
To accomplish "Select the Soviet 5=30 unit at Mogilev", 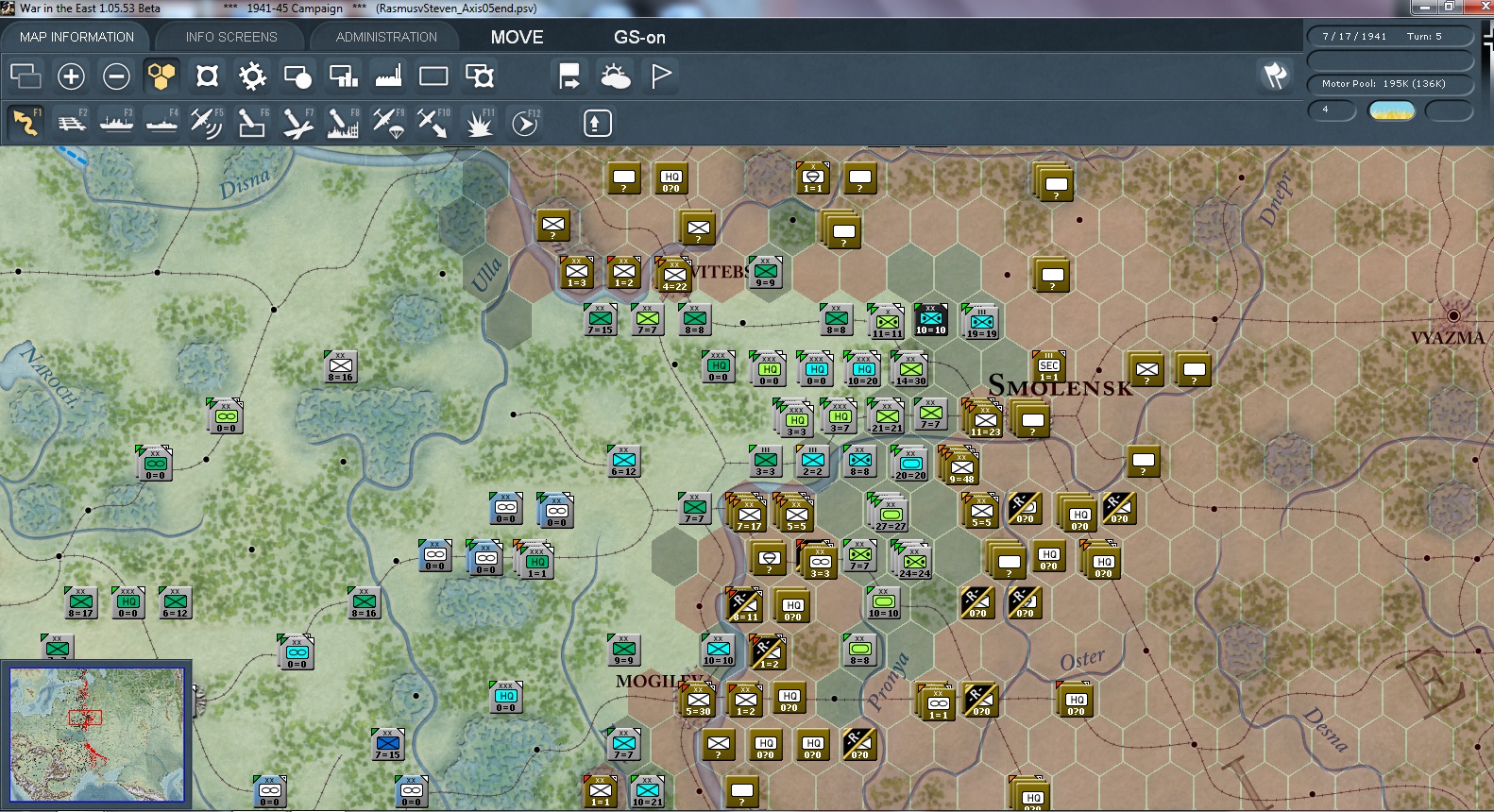I will (x=698, y=701).
